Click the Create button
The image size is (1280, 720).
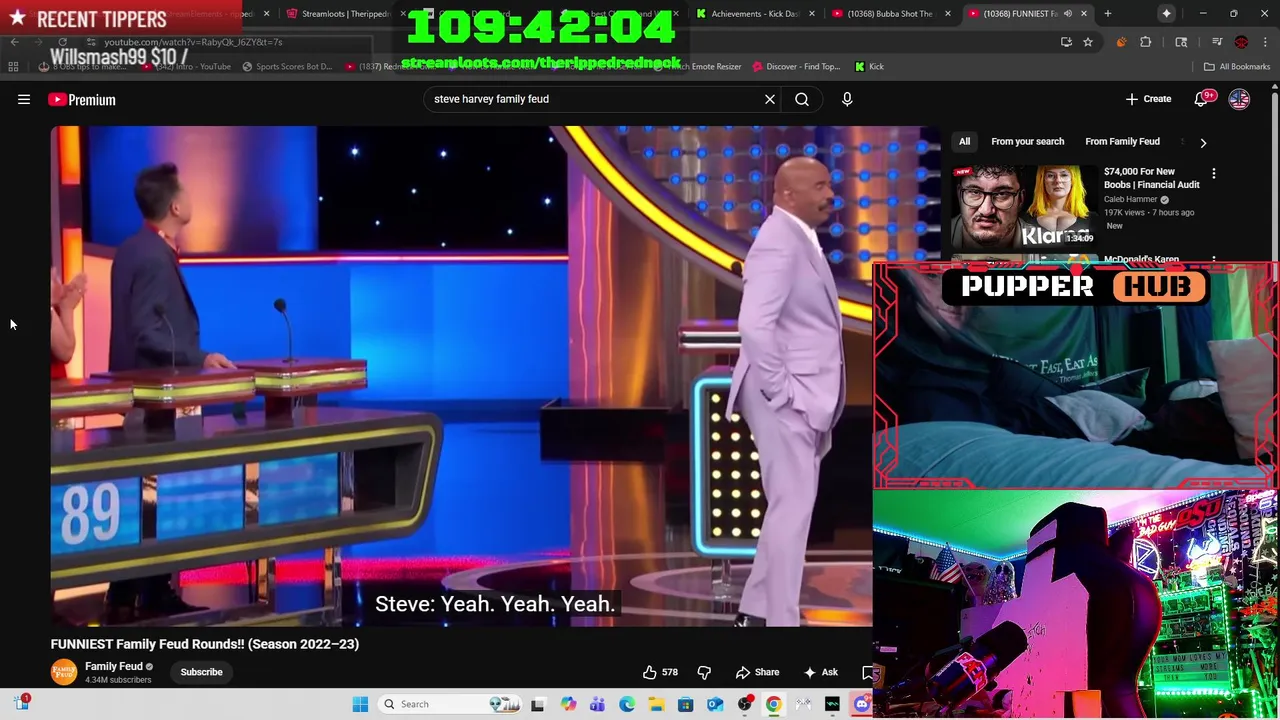point(1148,99)
